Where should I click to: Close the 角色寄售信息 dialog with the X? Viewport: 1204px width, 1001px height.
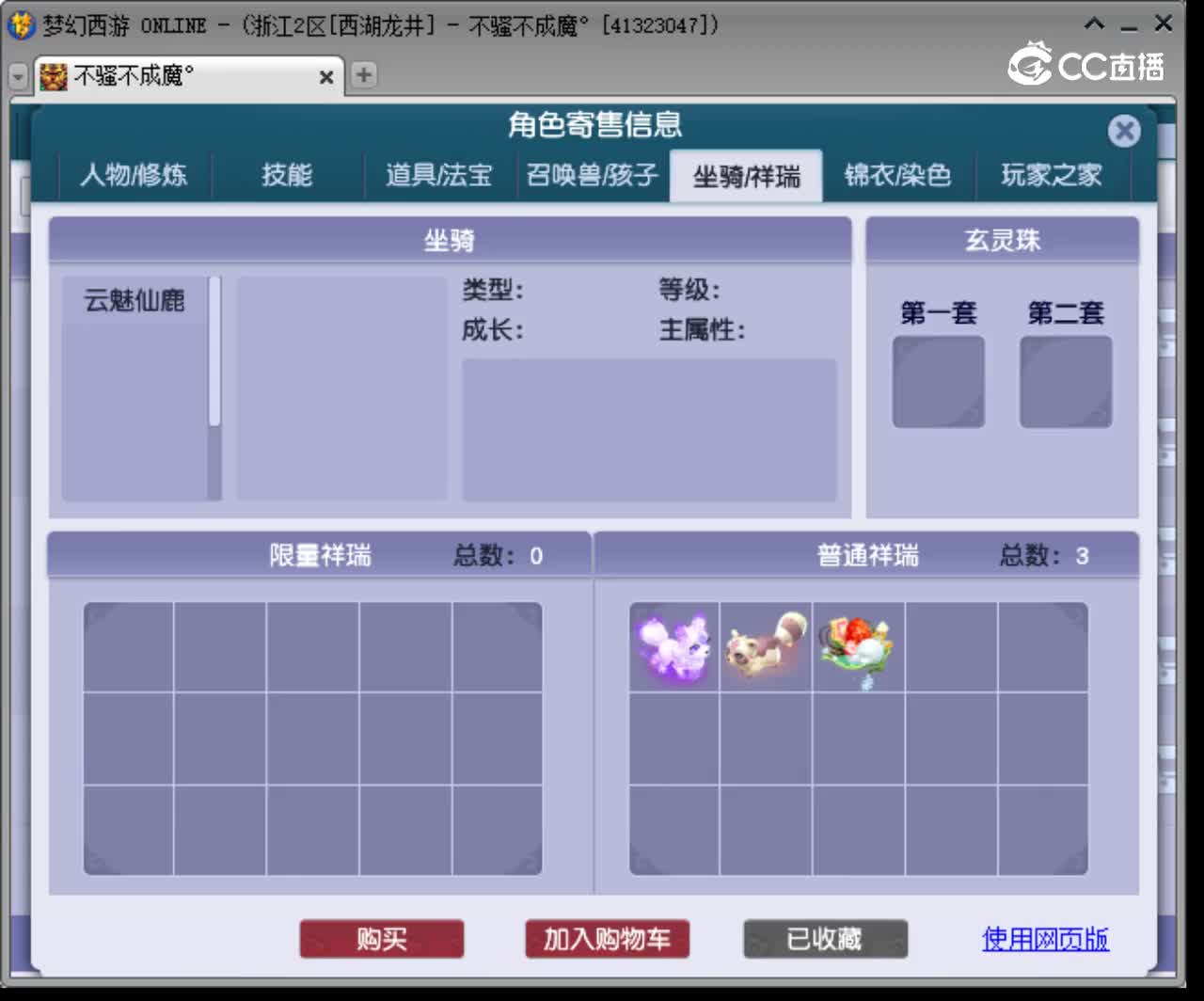point(1124,131)
